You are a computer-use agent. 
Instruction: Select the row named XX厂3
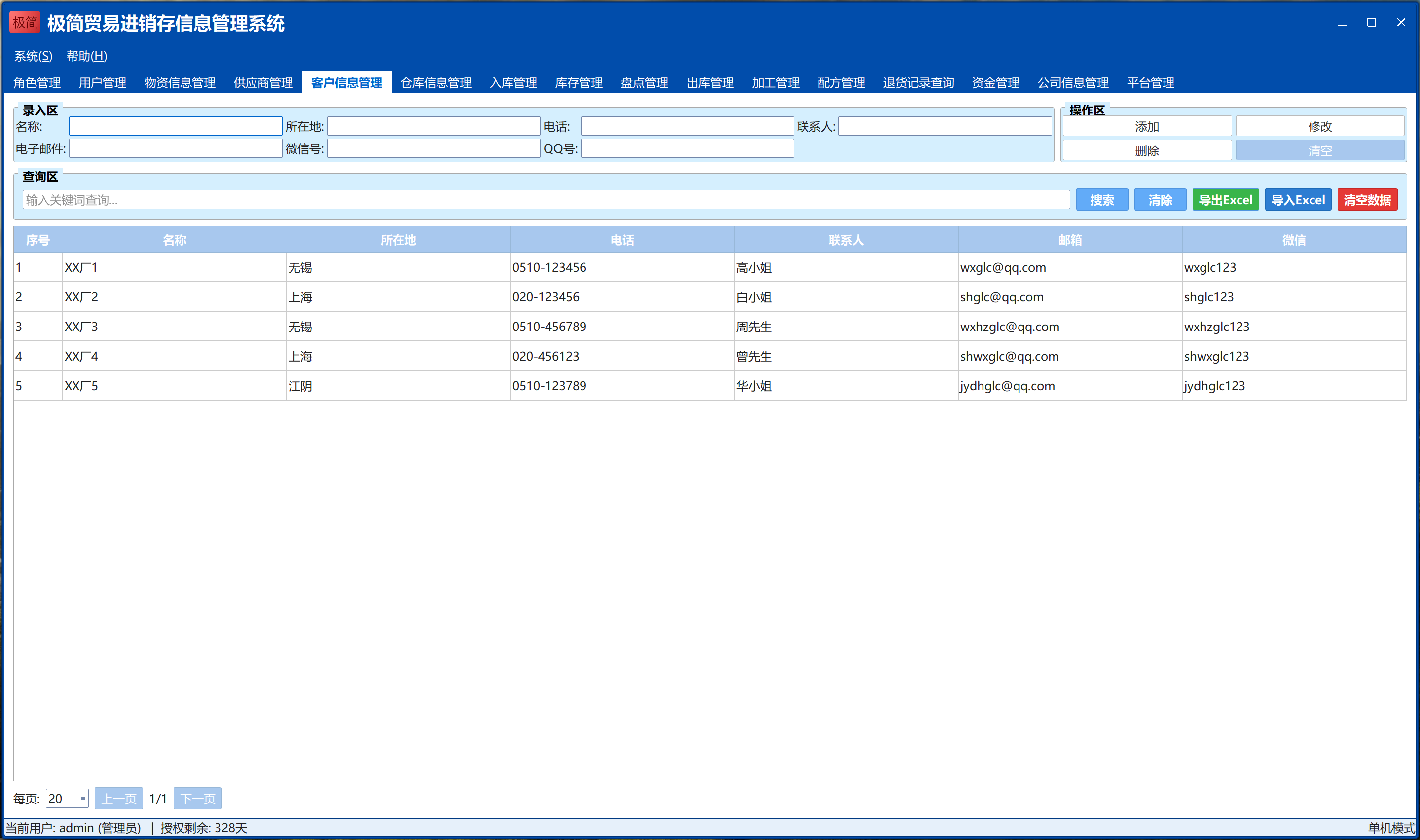coord(710,327)
